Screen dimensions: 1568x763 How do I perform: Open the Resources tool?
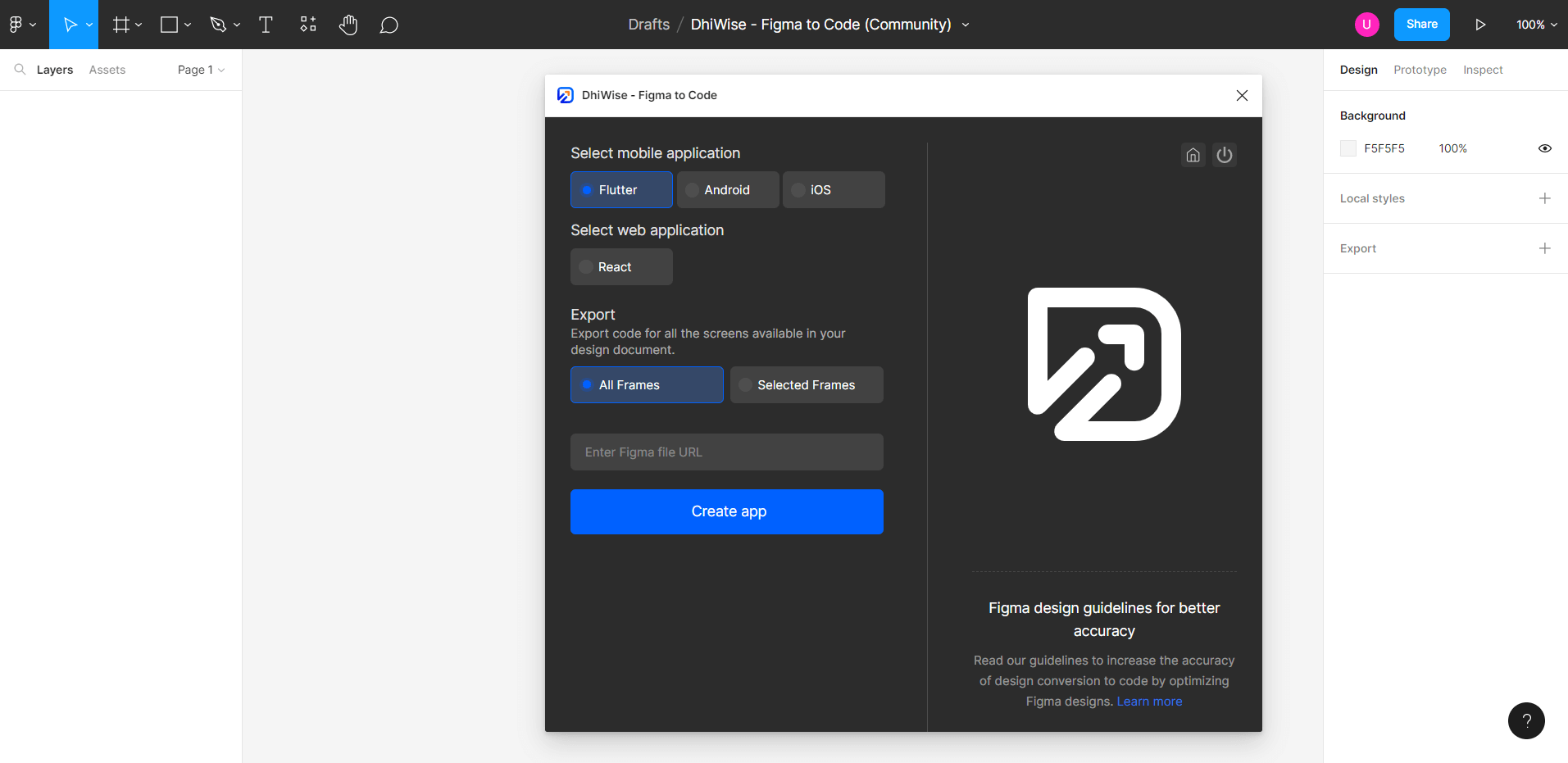pos(307,25)
